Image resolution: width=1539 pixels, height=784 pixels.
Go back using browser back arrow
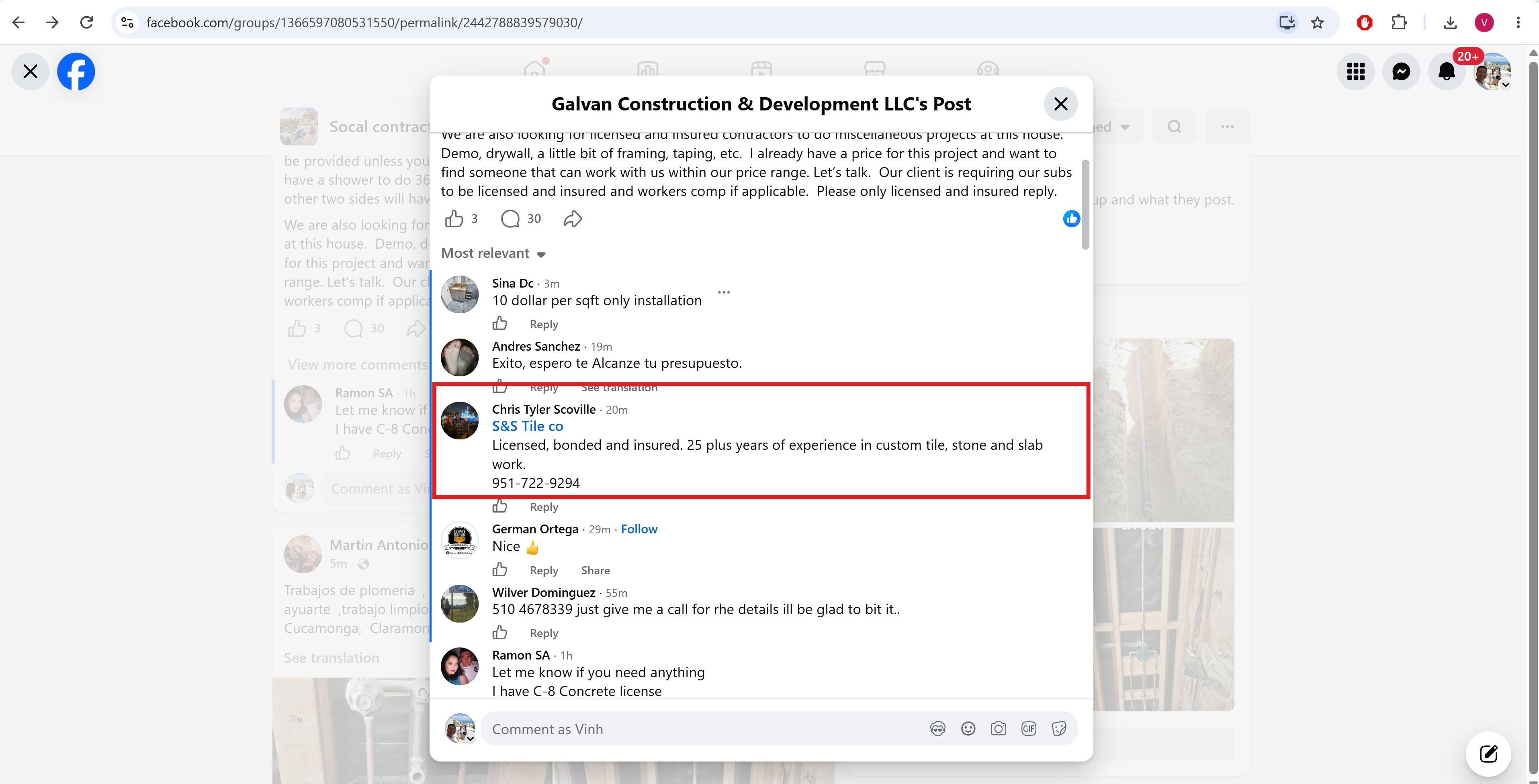[18, 22]
